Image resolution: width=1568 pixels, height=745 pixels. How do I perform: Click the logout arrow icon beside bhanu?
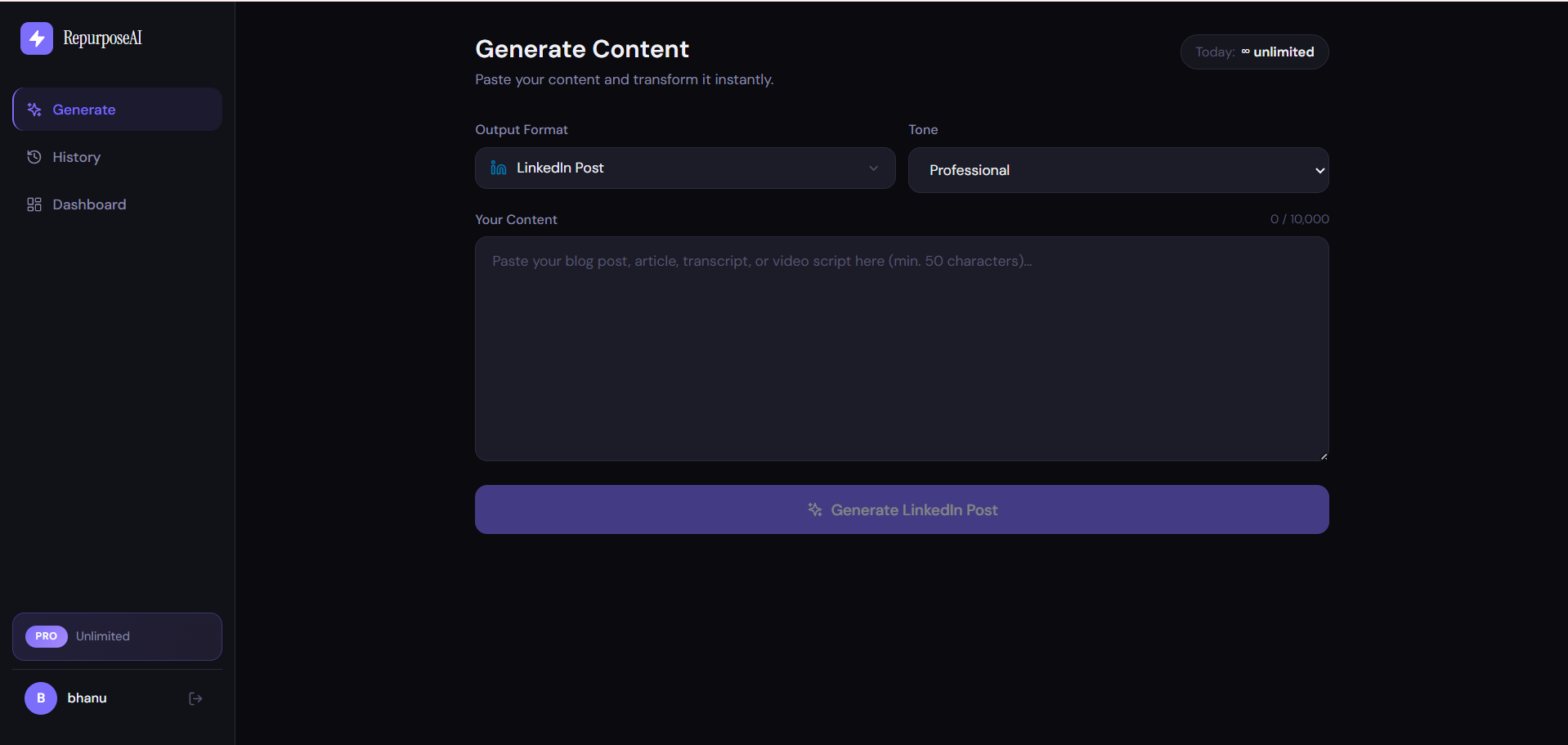(x=195, y=698)
